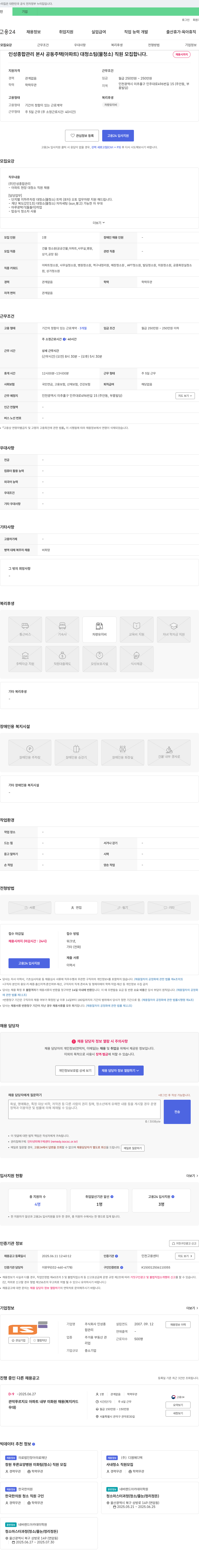Click the 자녀 학자금 지원 icon

coord(174,629)
